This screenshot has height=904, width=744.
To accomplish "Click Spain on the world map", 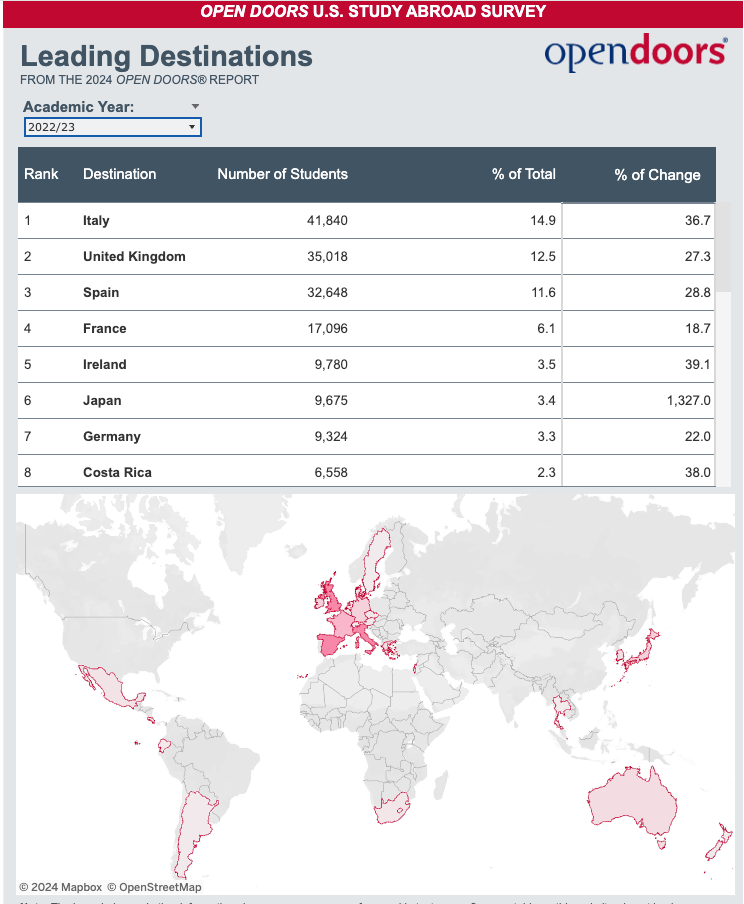I will pyautogui.click(x=330, y=645).
